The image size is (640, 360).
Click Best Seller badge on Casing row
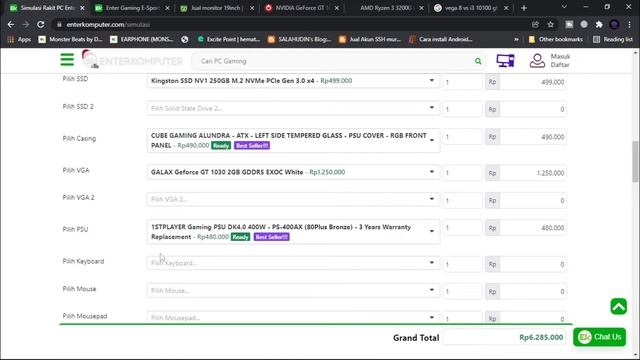(x=252, y=146)
